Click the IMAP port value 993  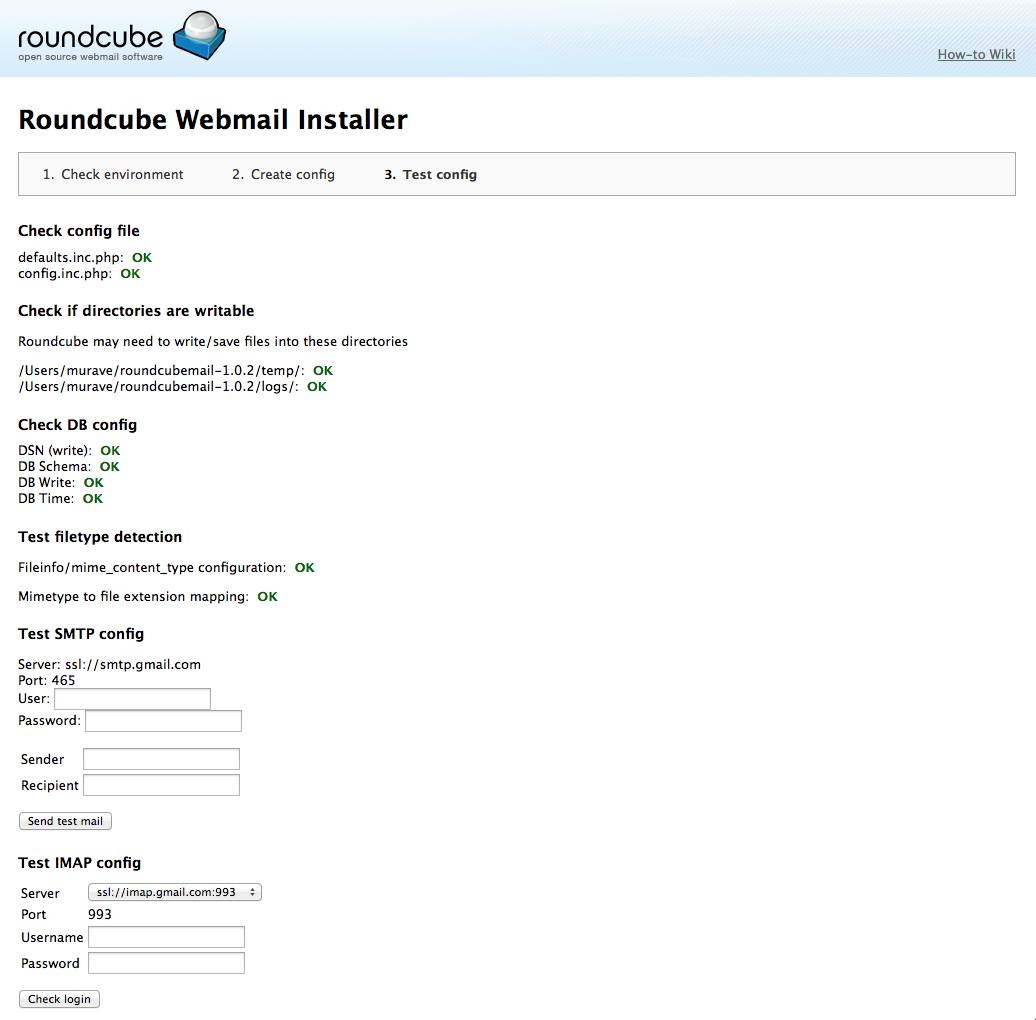tap(100, 914)
